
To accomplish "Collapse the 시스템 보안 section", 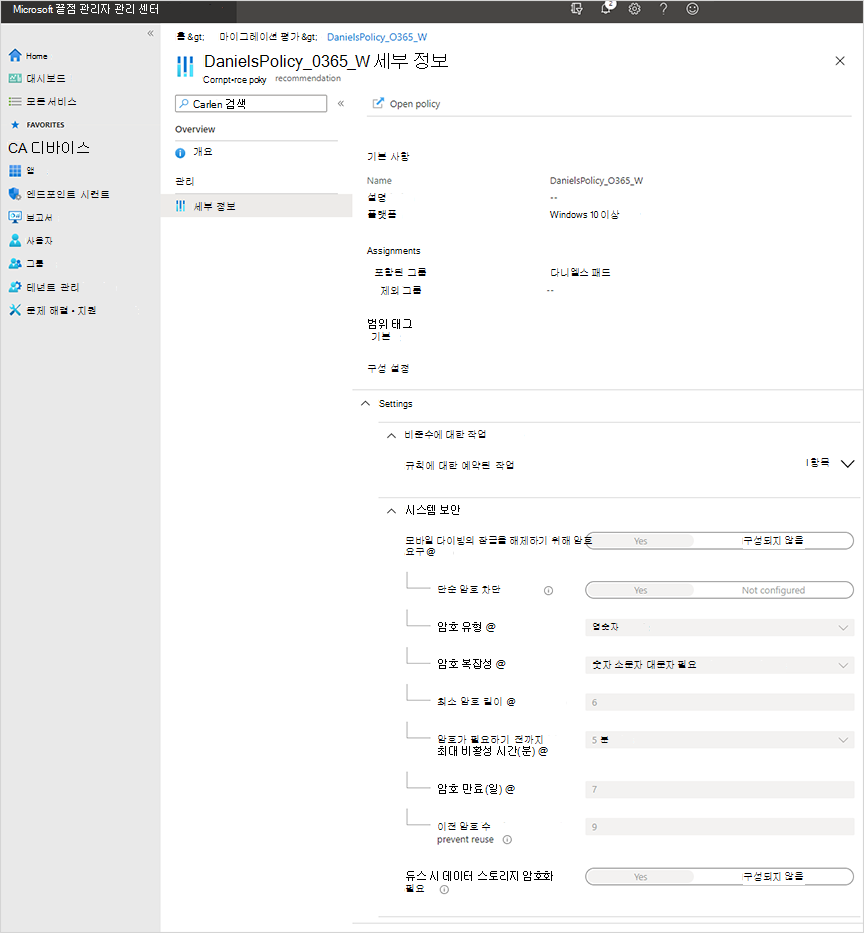I will pyautogui.click(x=391, y=511).
